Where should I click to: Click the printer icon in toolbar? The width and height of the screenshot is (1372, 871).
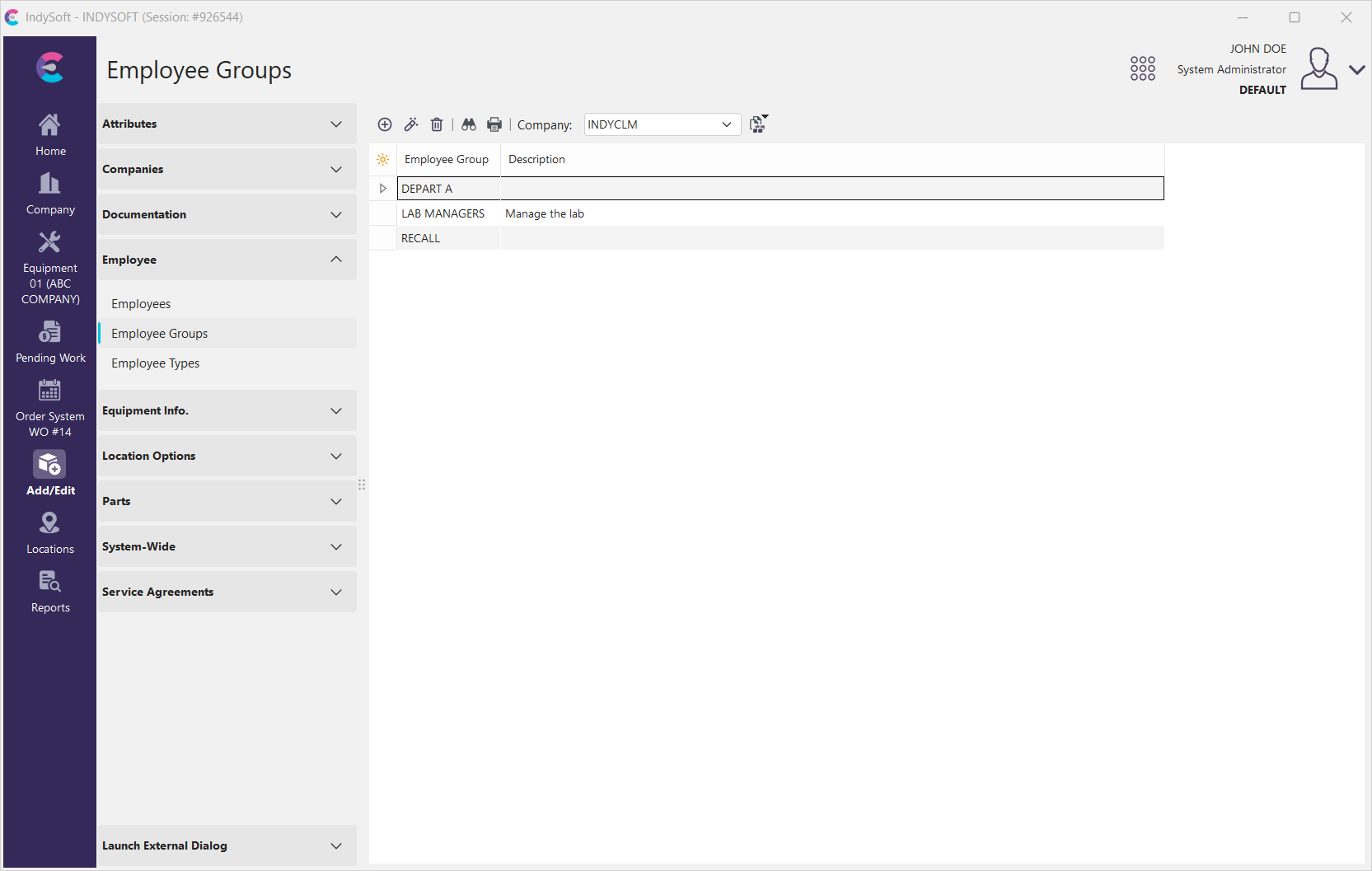tap(494, 124)
